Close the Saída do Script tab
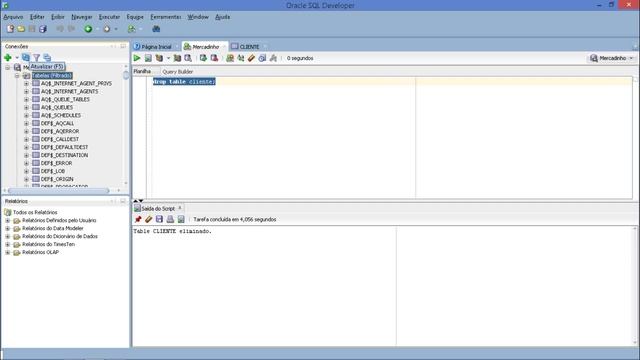 [x=180, y=208]
